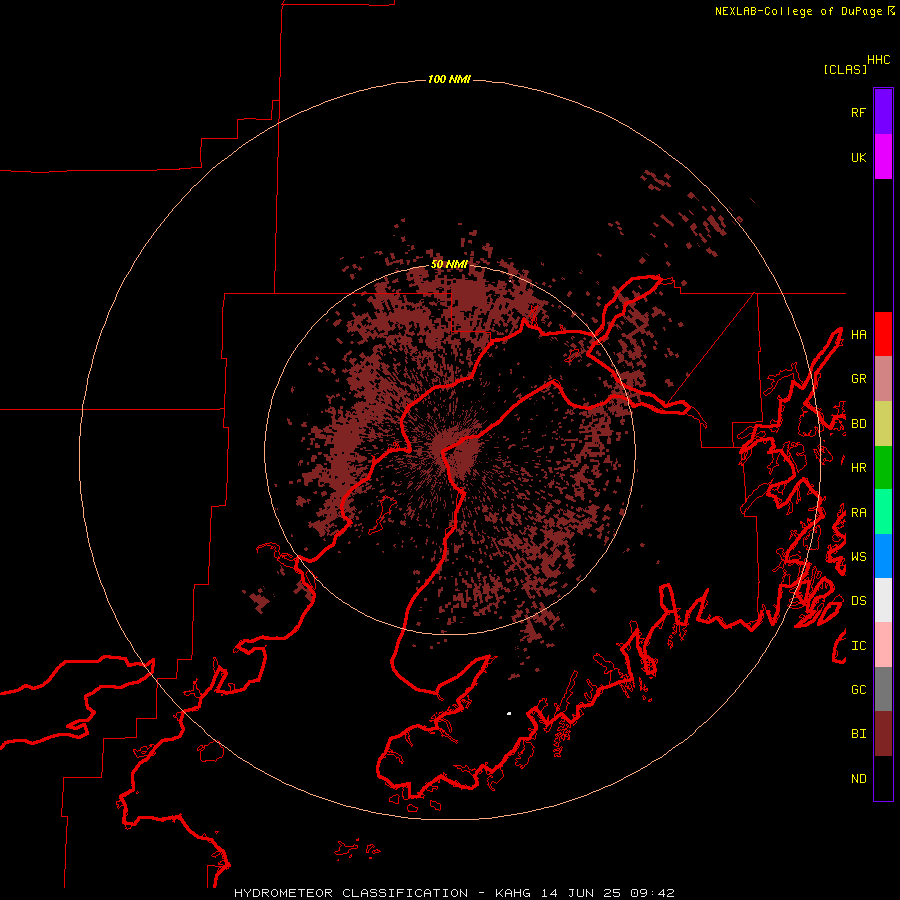The width and height of the screenshot is (900, 900).
Task: Click the 'RA' legend label
Action: [x=858, y=513]
